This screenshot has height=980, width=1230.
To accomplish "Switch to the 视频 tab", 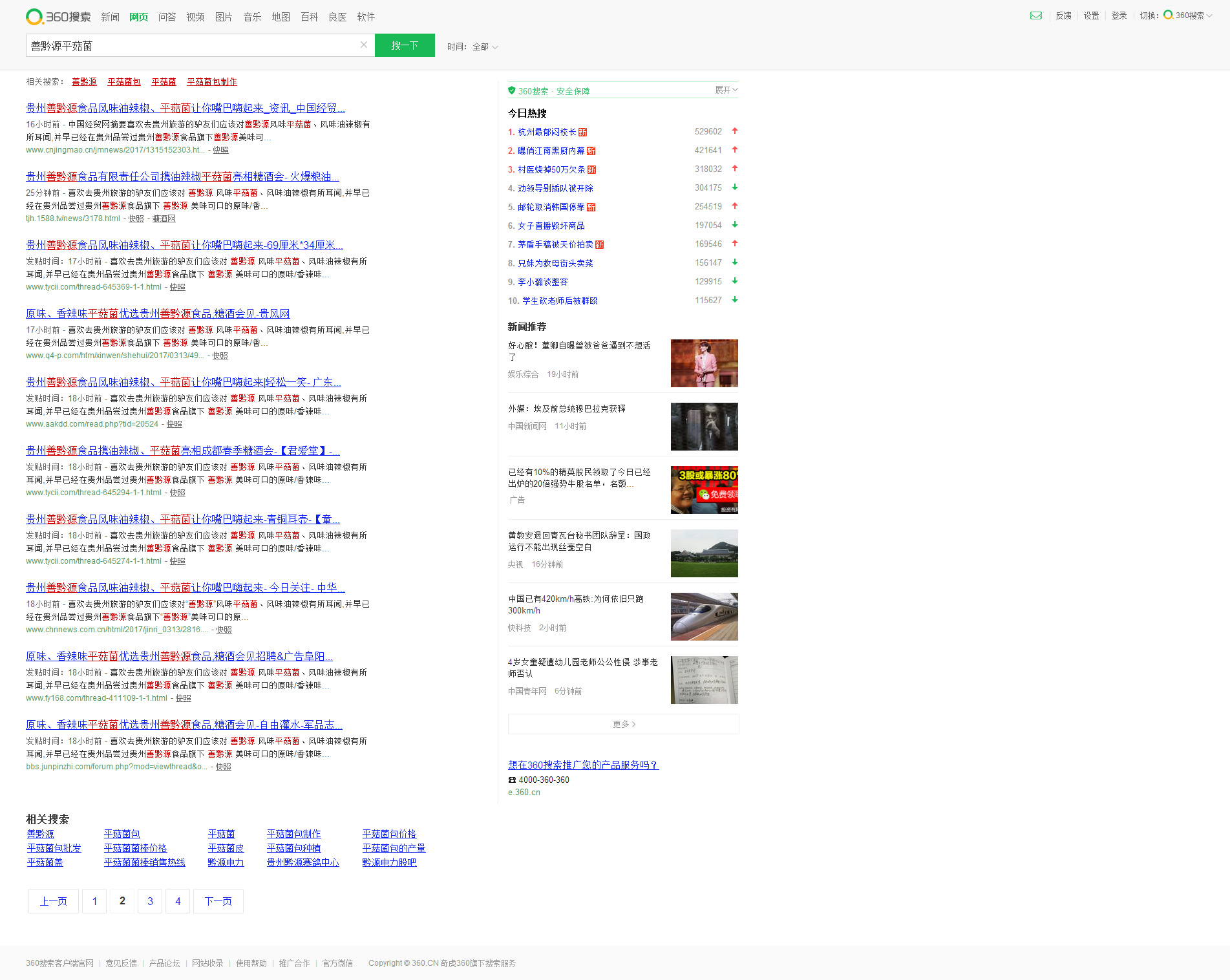I will point(195,17).
